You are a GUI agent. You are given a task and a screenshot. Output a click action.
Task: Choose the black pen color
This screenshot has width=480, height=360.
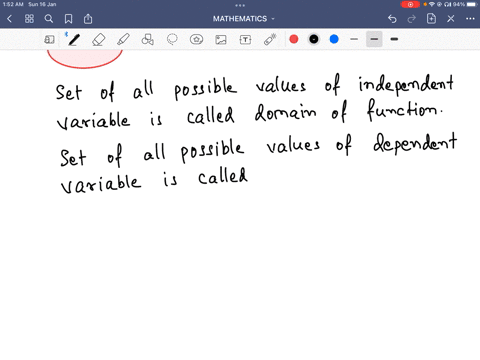click(x=314, y=39)
